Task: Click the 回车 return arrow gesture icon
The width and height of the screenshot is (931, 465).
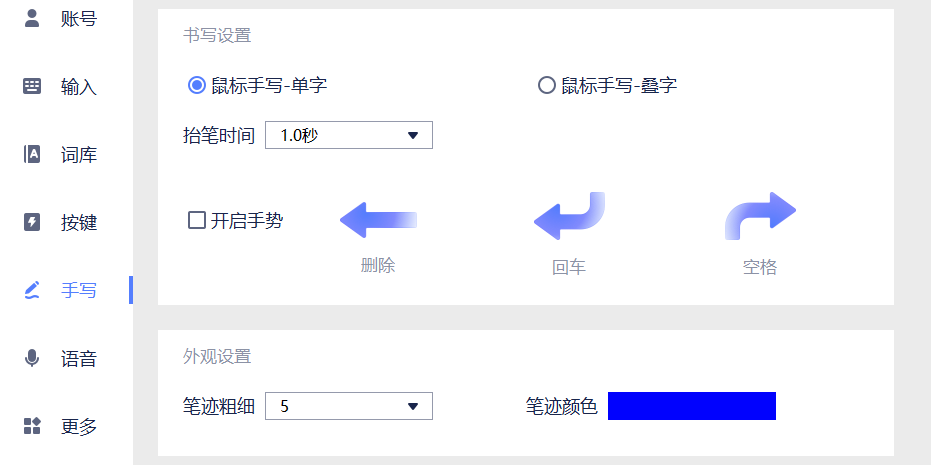Action: point(569,216)
